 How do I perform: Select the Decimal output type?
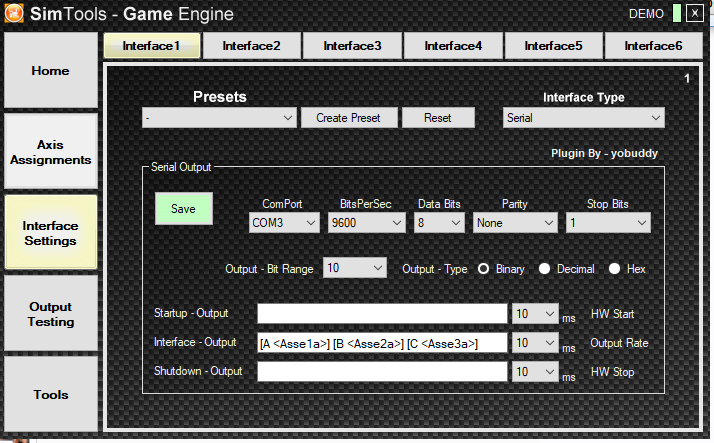545,269
